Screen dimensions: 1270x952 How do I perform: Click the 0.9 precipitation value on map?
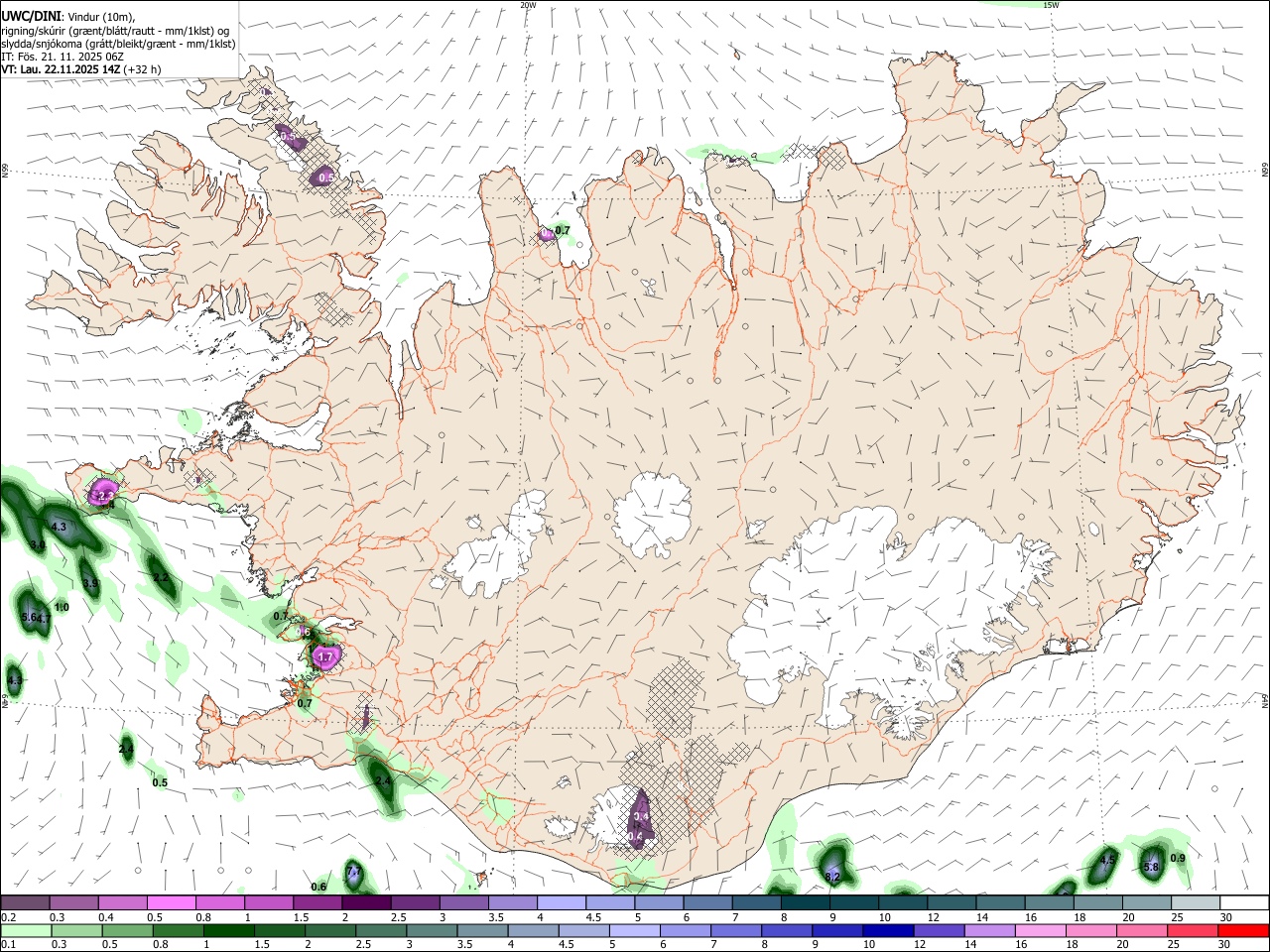pyautogui.click(x=1178, y=858)
